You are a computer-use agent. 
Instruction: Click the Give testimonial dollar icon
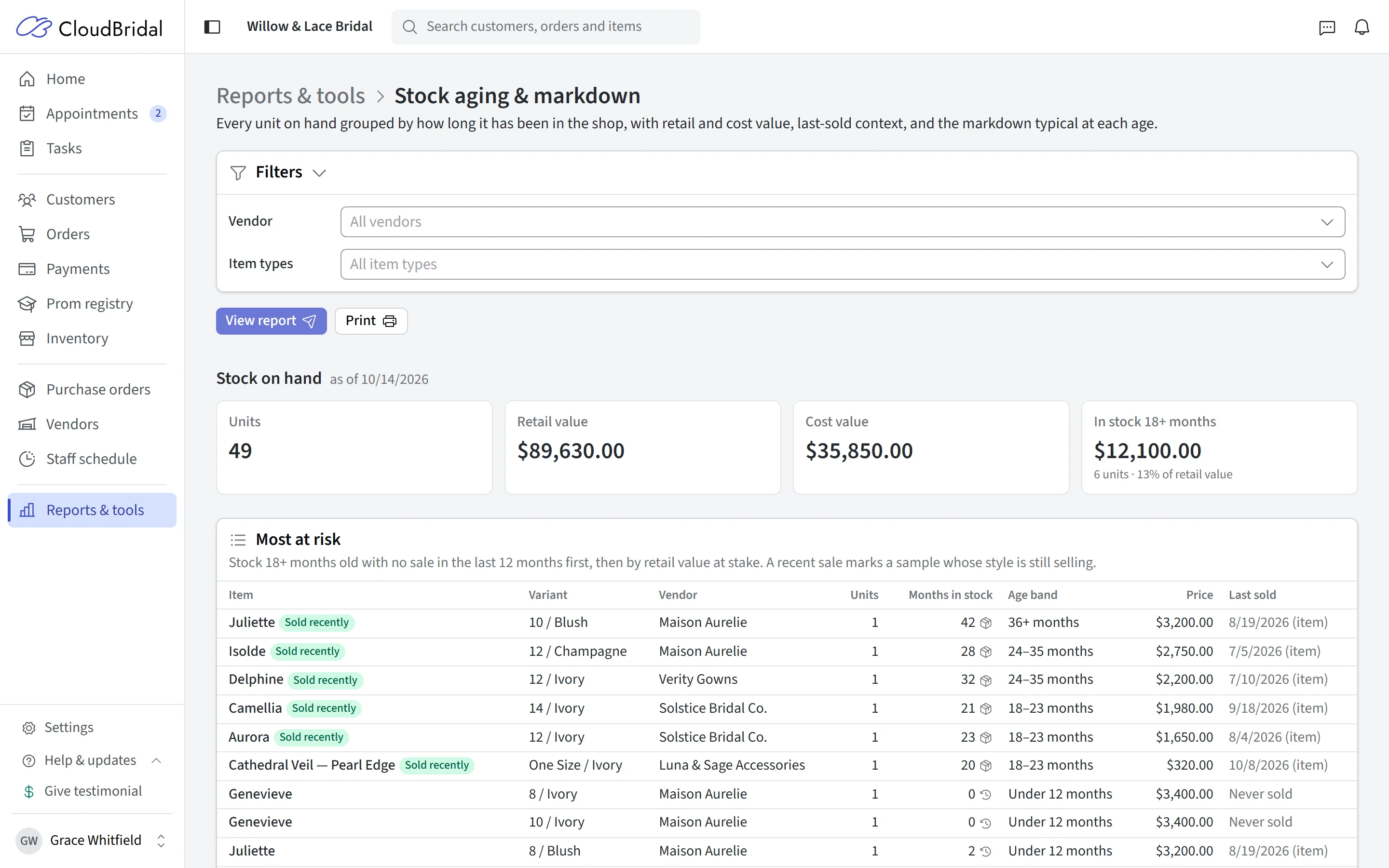coord(29,792)
